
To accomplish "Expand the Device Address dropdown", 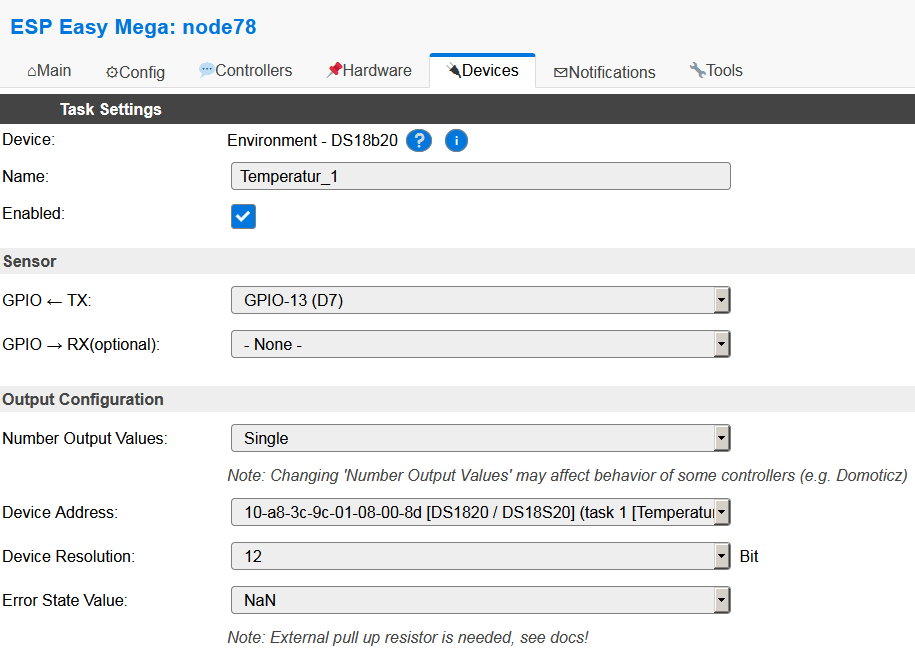I will point(480,513).
